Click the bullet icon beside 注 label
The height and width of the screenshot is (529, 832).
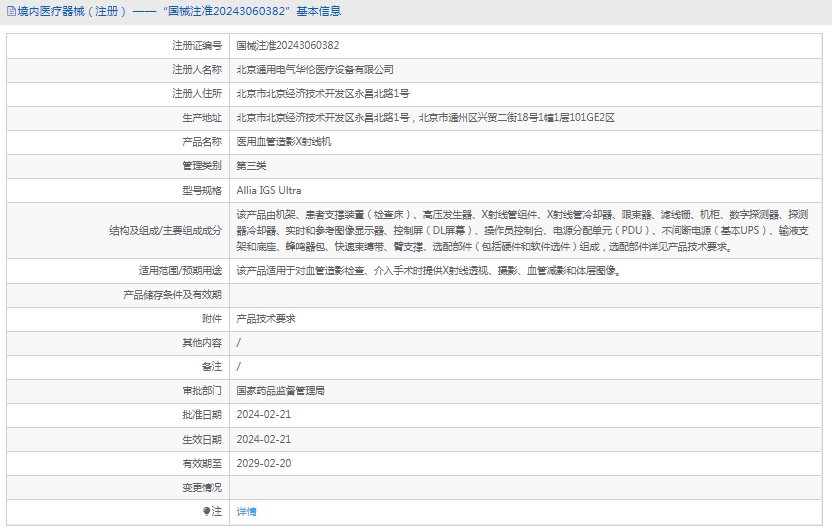point(207,511)
